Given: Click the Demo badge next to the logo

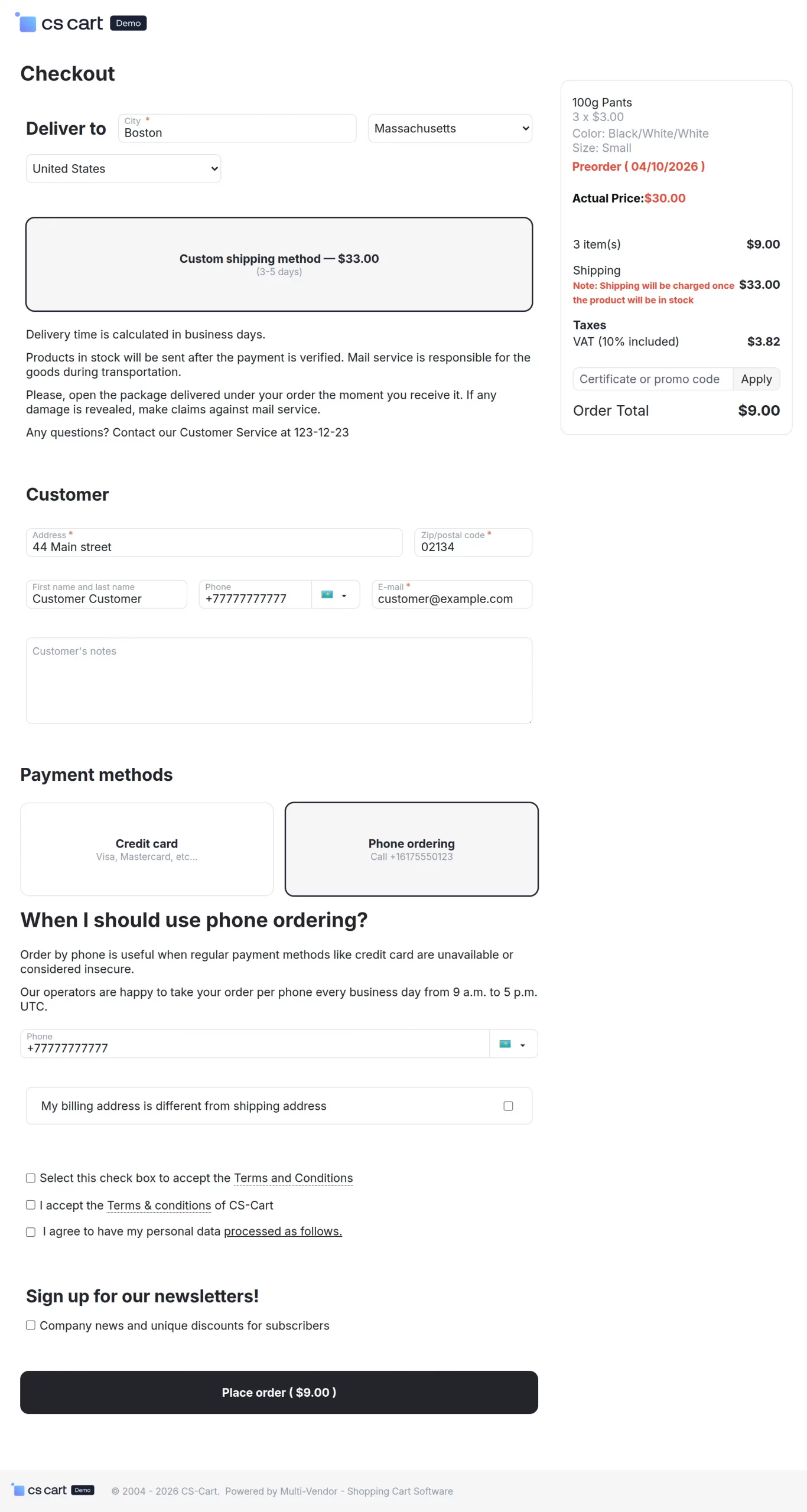Looking at the screenshot, I should (x=128, y=23).
